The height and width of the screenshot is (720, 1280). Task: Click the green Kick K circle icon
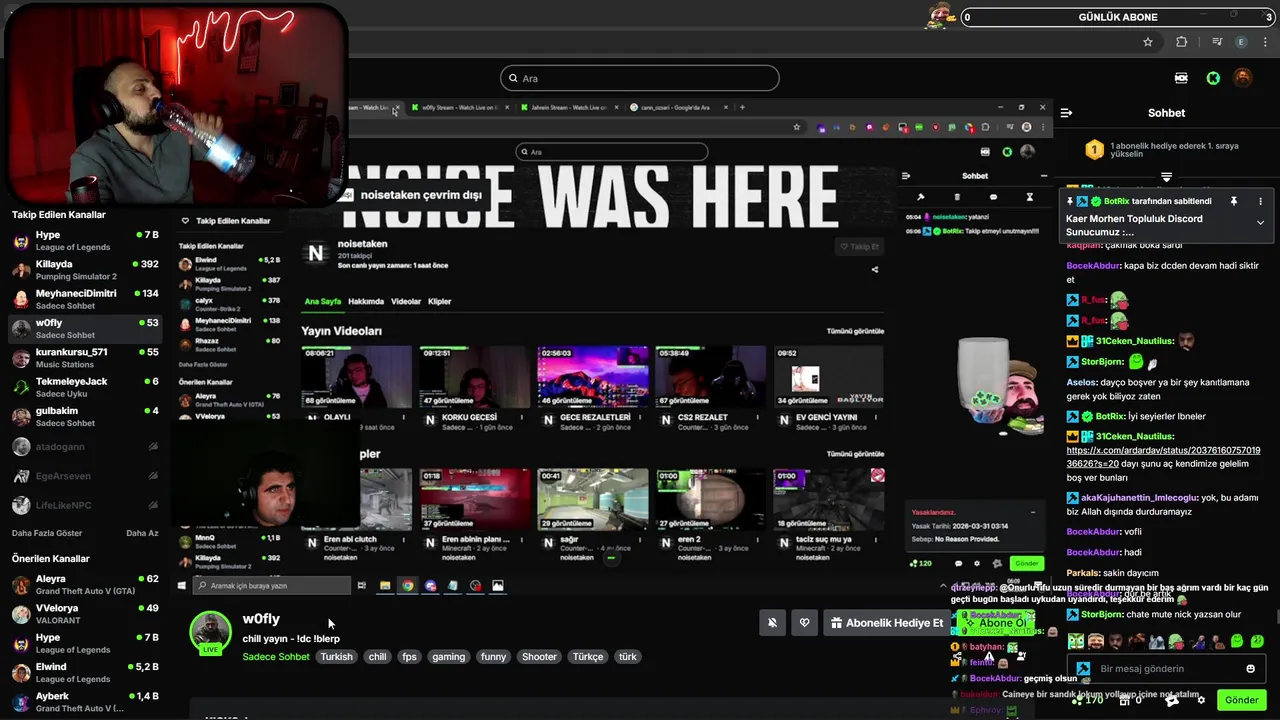coord(1213,78)
